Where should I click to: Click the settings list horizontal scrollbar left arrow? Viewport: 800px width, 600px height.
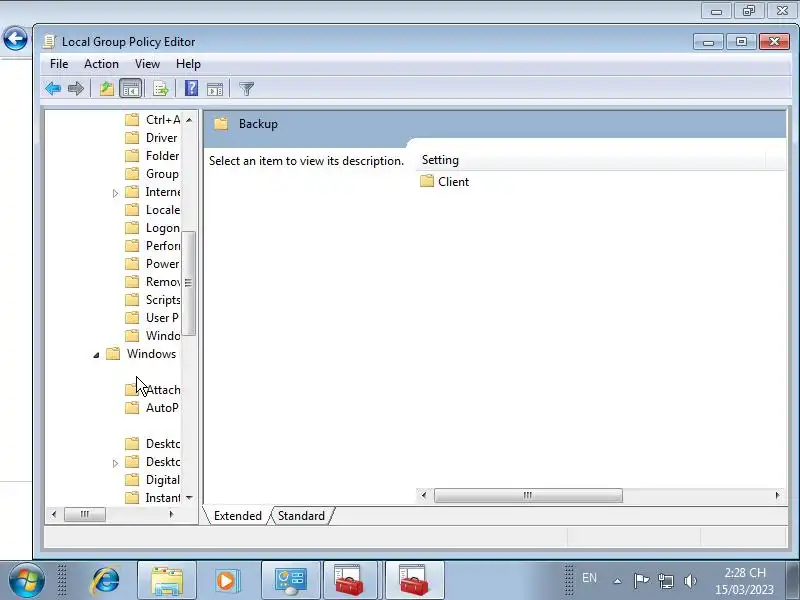[x=423, y=495]
